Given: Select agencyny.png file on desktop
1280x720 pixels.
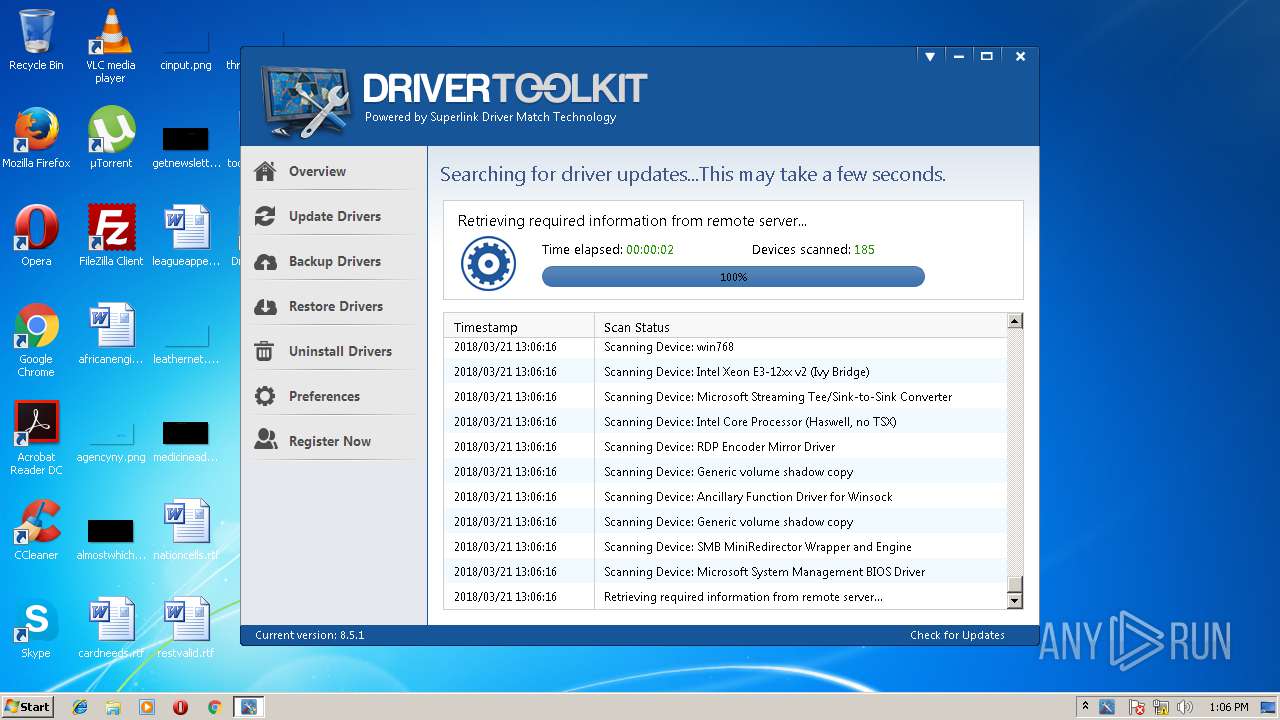Looking at the screenshot, I should pos(111,440).
